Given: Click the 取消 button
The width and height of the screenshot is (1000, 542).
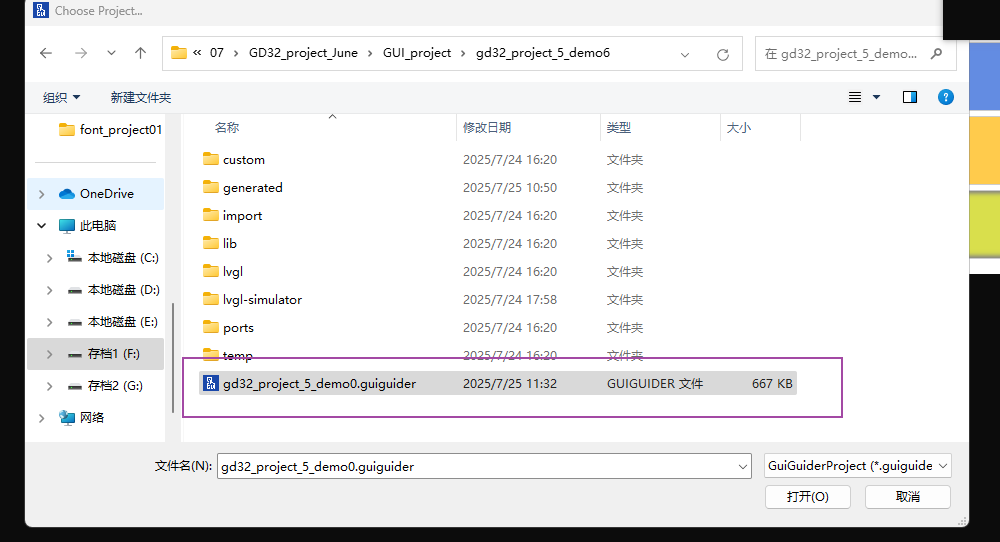Looking at the screenshot, I should (x=908, y=497).
